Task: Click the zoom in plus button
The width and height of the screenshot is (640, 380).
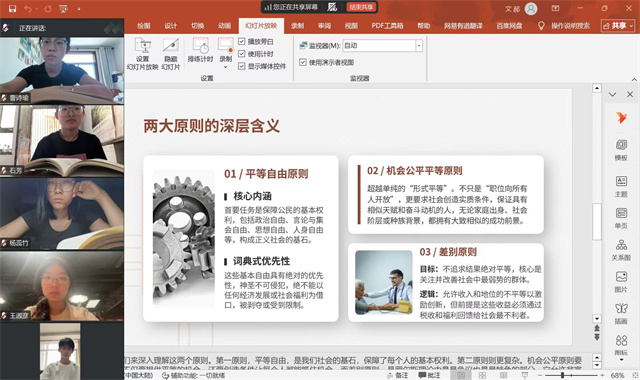Action: click(602, 375)
